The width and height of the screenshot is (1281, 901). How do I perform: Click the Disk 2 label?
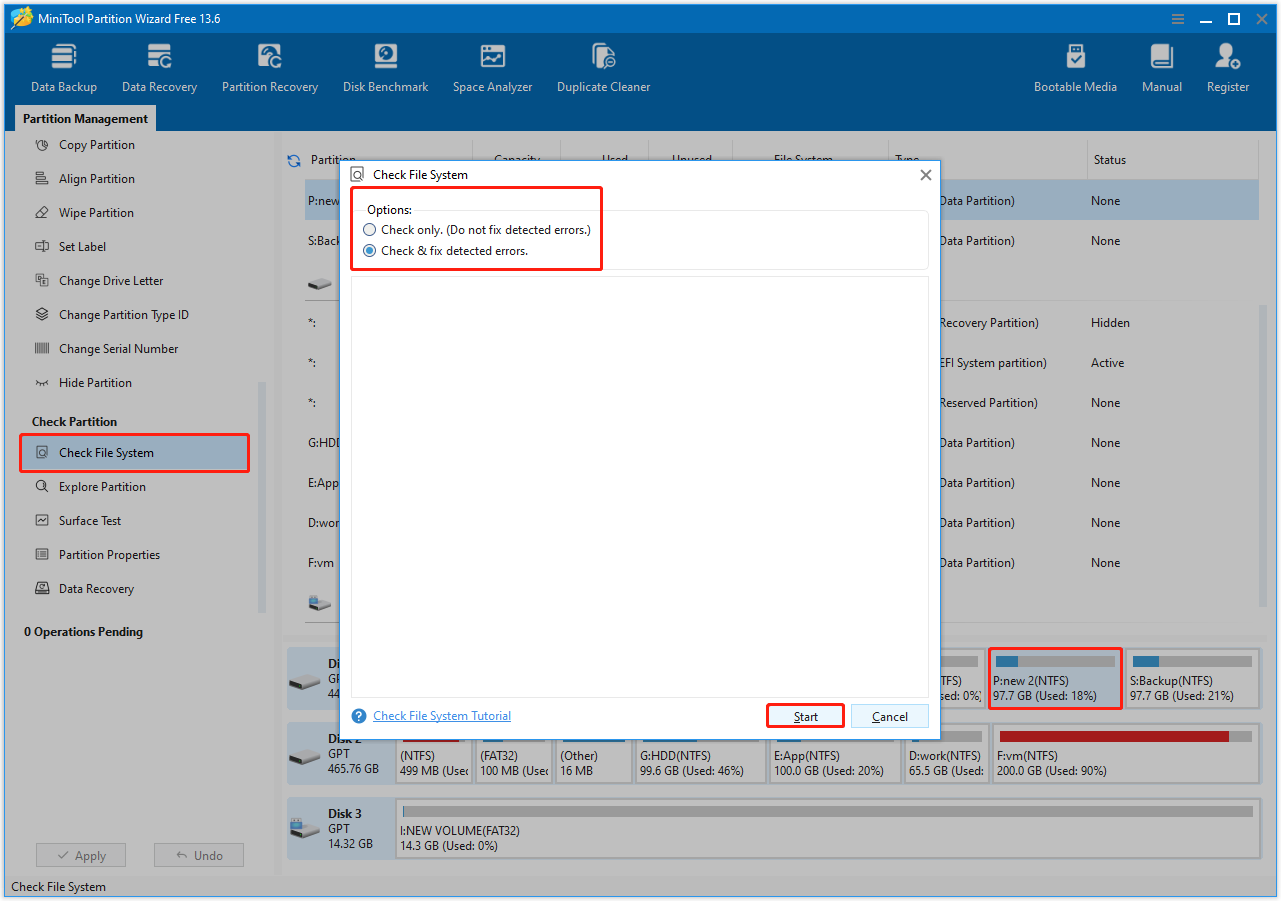345,740
